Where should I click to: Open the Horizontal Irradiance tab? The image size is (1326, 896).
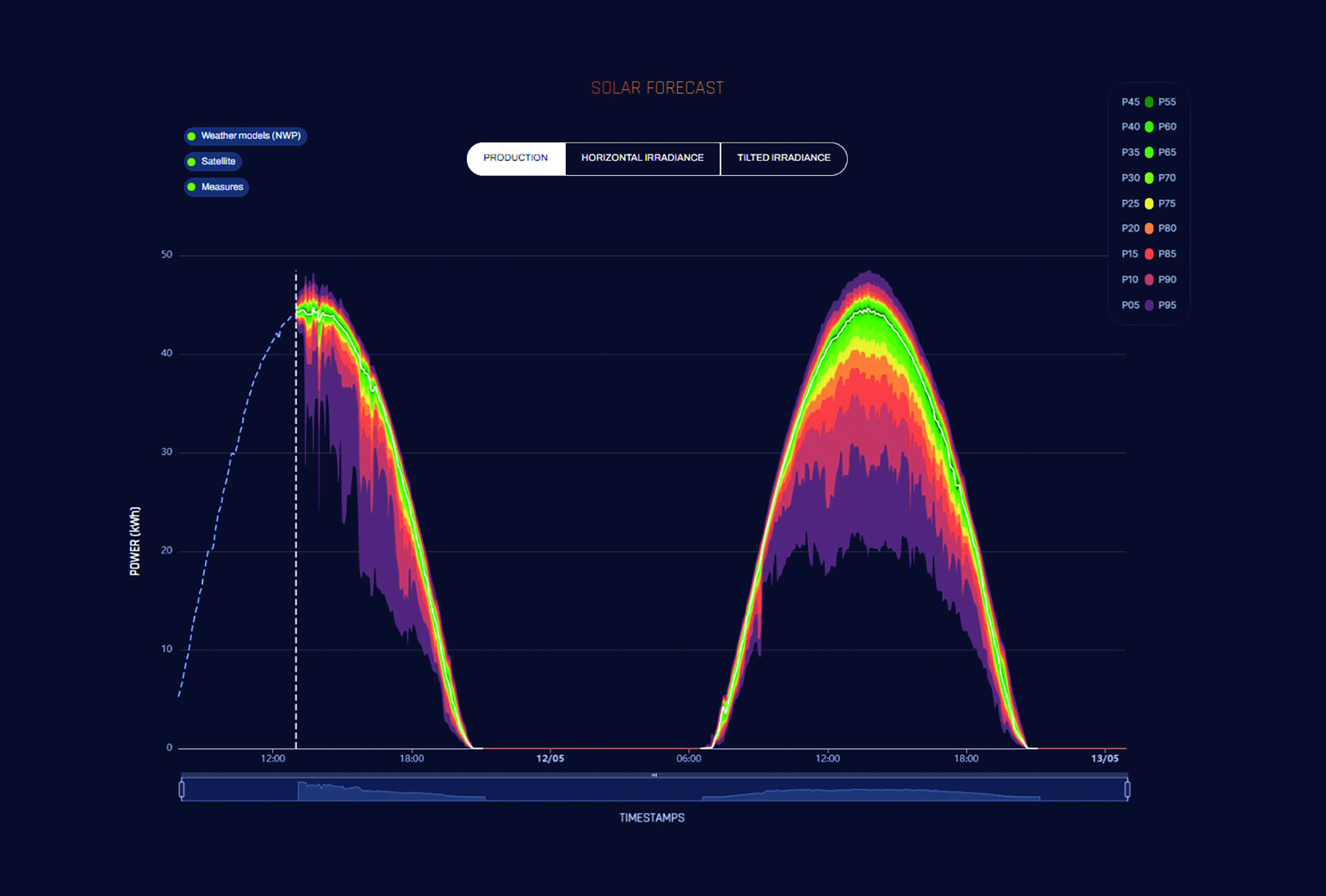click(642, 159)
